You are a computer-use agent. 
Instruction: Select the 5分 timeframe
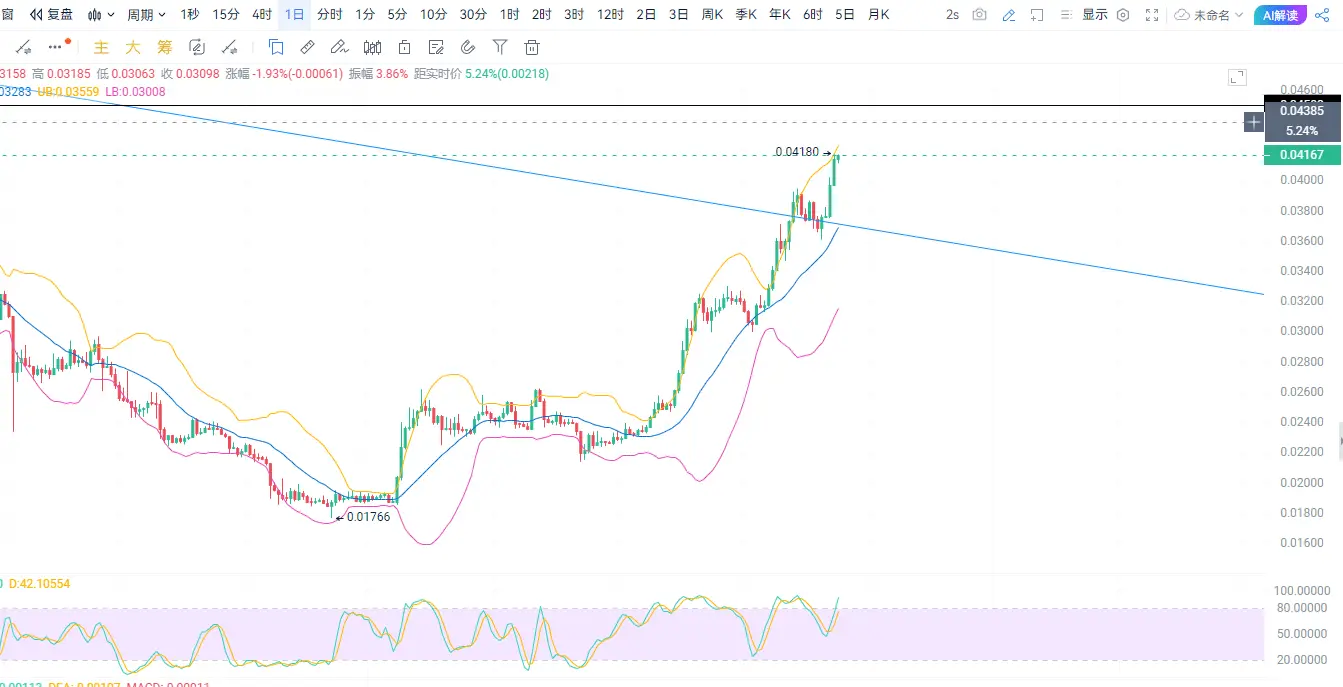397,15
